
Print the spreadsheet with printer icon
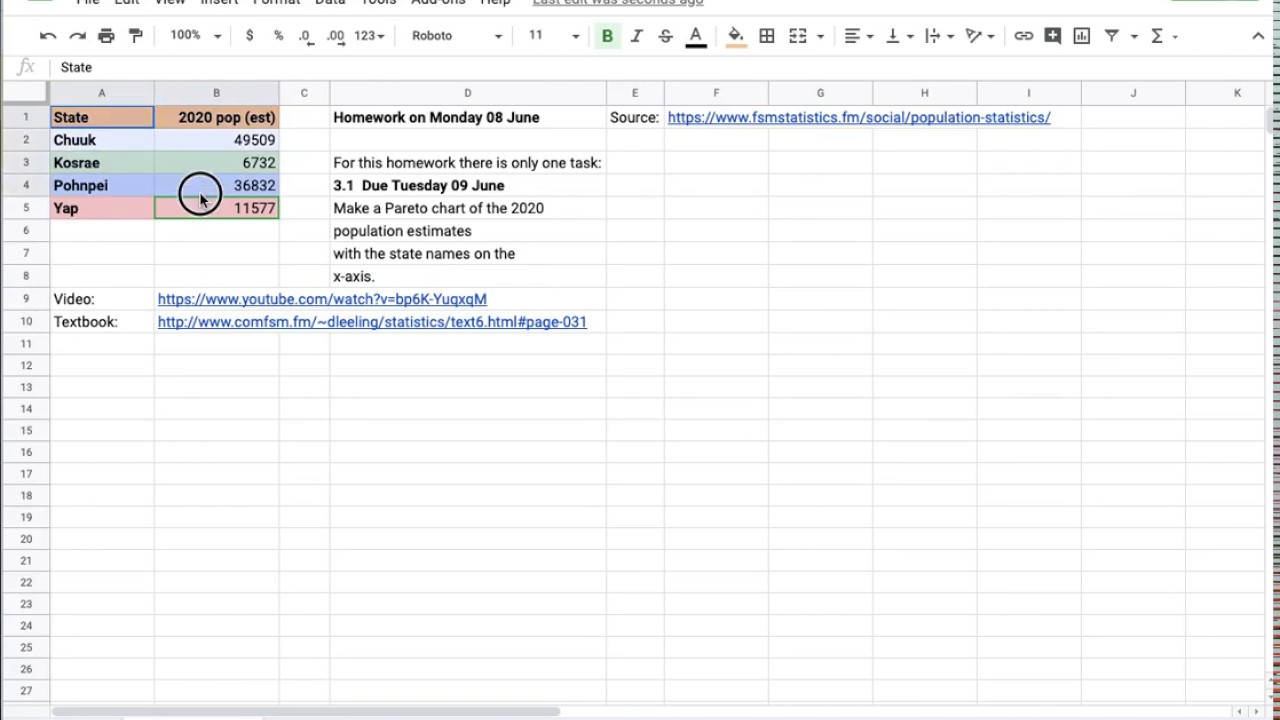tap(106, 36)
